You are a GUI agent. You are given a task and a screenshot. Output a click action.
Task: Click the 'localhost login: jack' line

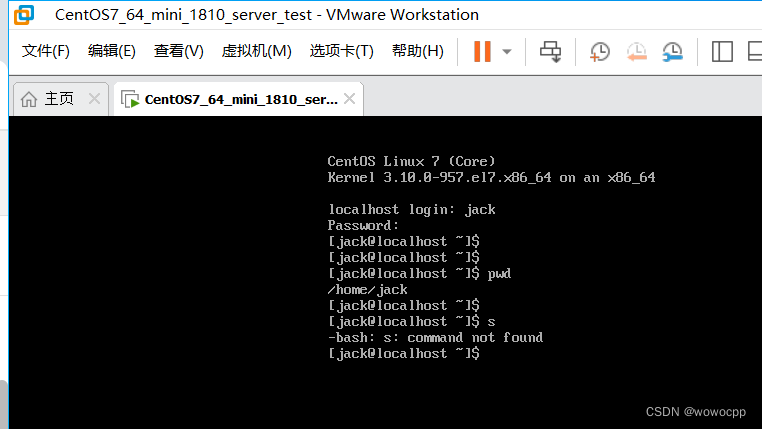(412, 209)
